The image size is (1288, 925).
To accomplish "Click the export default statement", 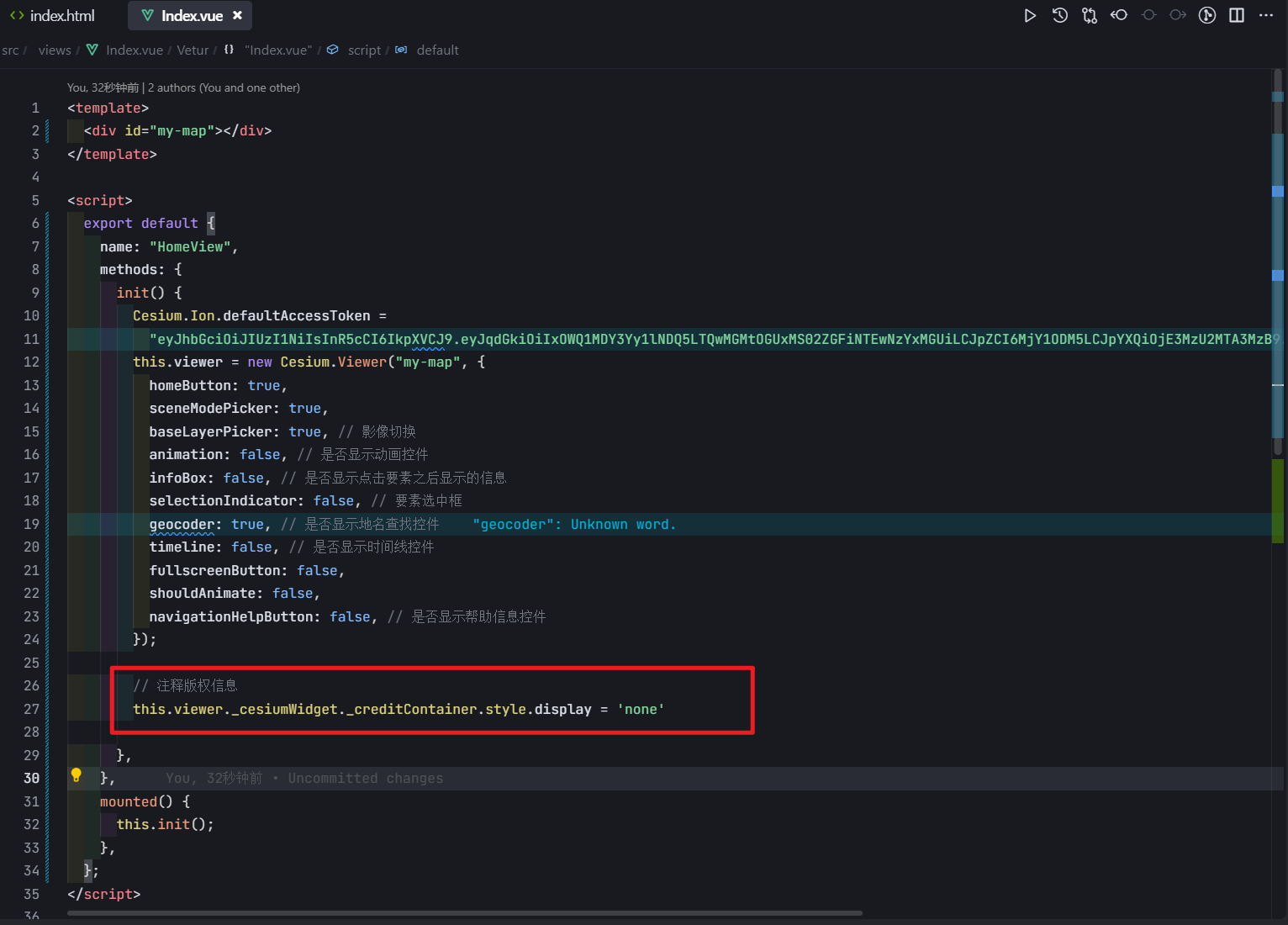I will click(141, 224).
